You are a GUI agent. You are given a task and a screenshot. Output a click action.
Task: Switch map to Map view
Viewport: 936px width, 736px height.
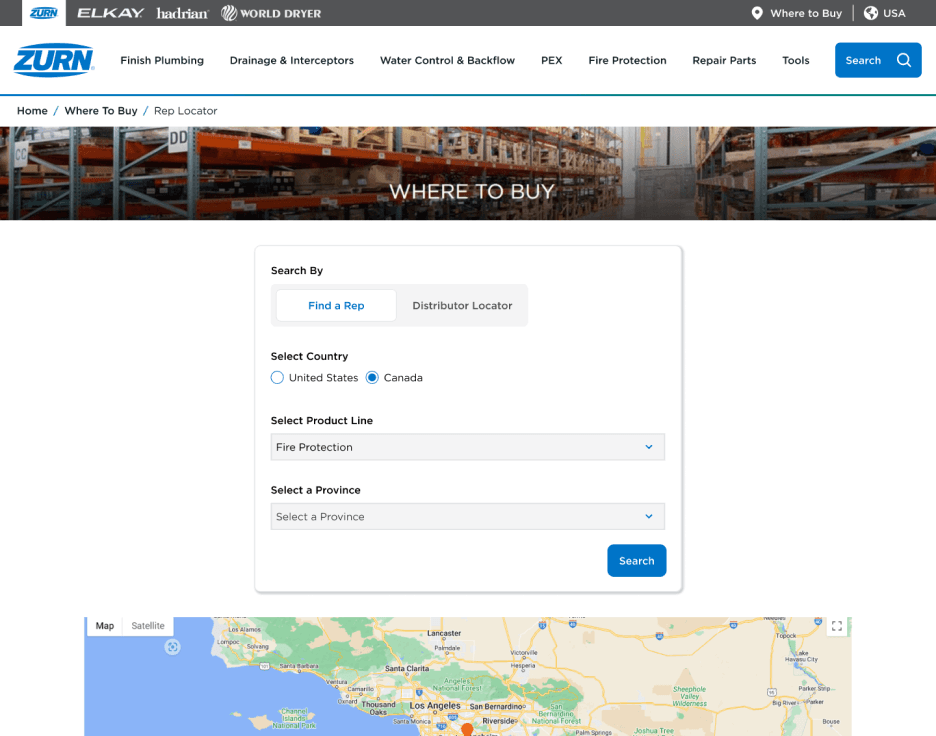coord(104,626)
